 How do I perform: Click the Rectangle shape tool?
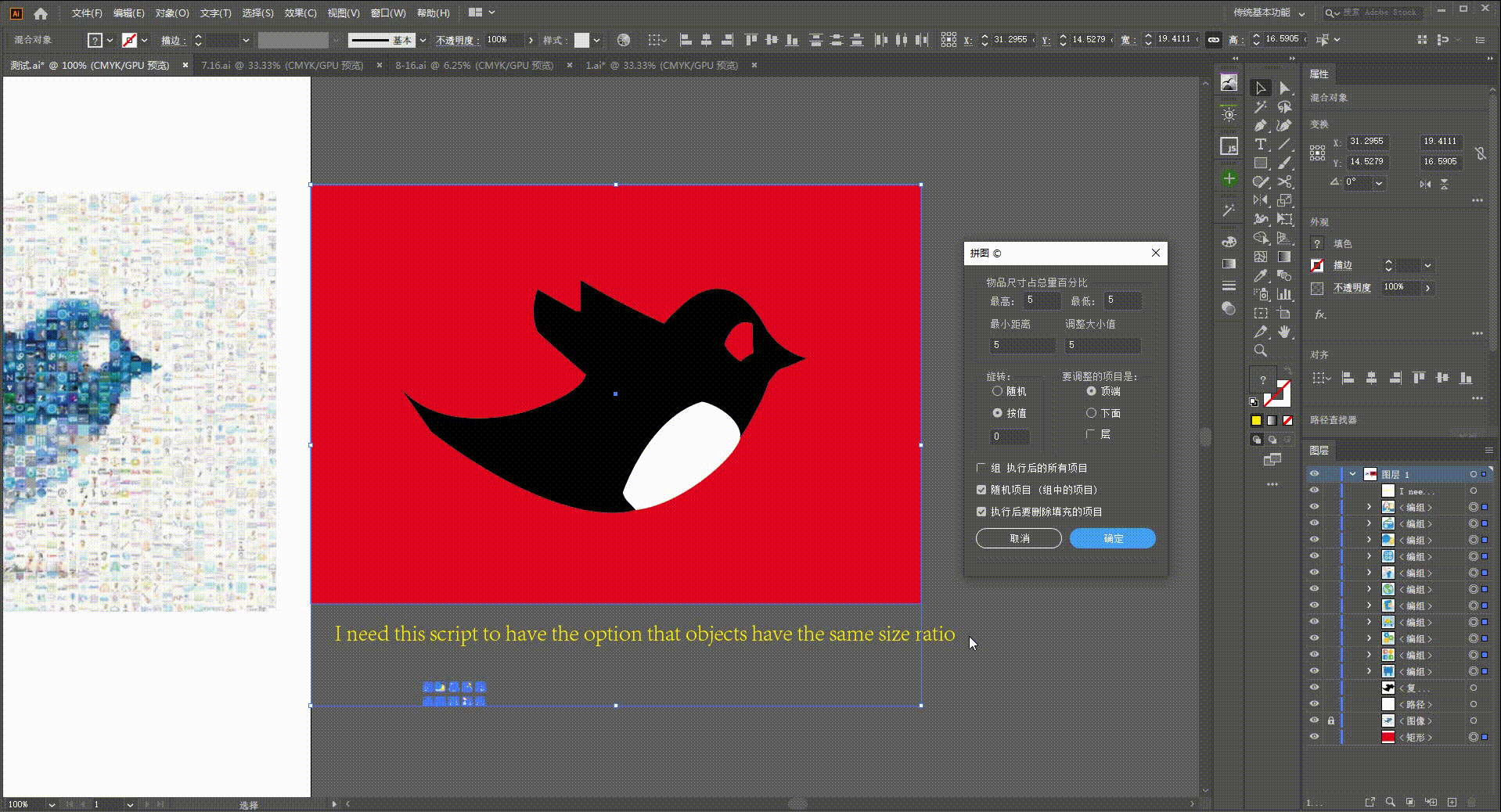coord(1260,163)
